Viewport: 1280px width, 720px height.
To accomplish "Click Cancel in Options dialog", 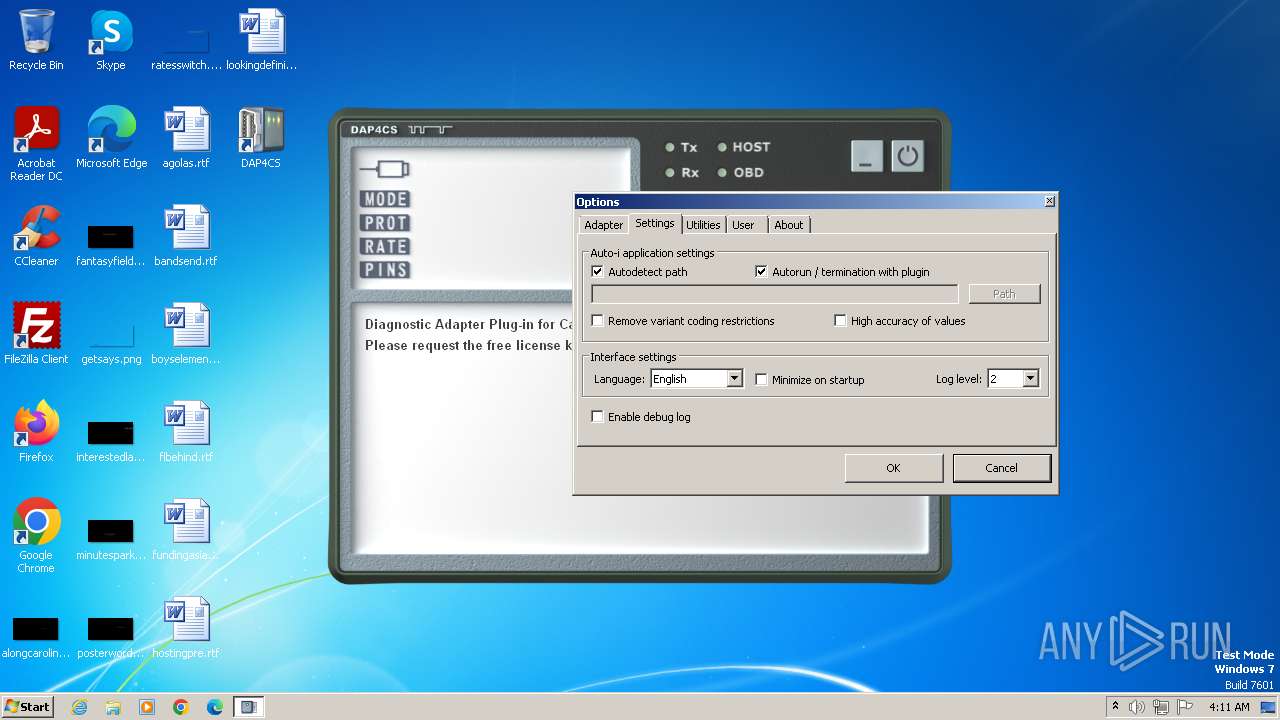I will click(1001, 468).
